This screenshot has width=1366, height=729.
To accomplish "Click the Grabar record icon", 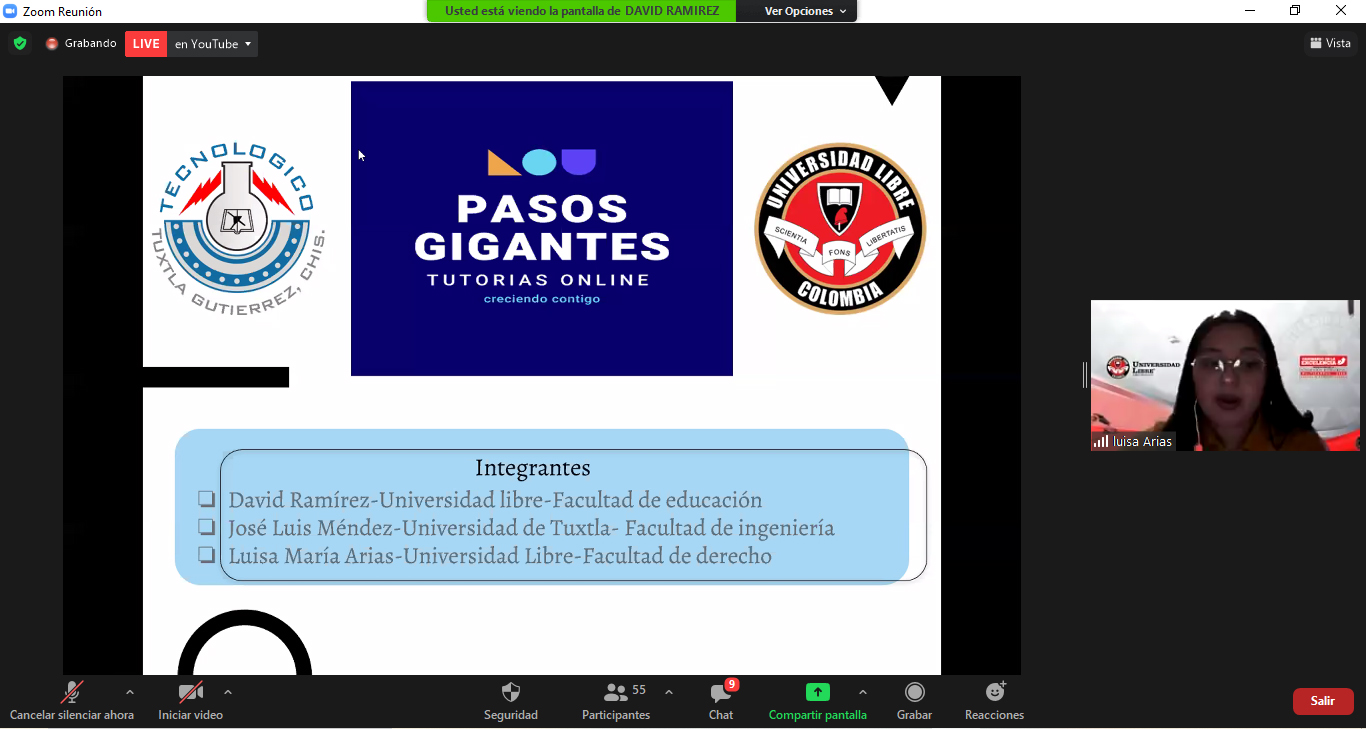I will click(914, 692).
